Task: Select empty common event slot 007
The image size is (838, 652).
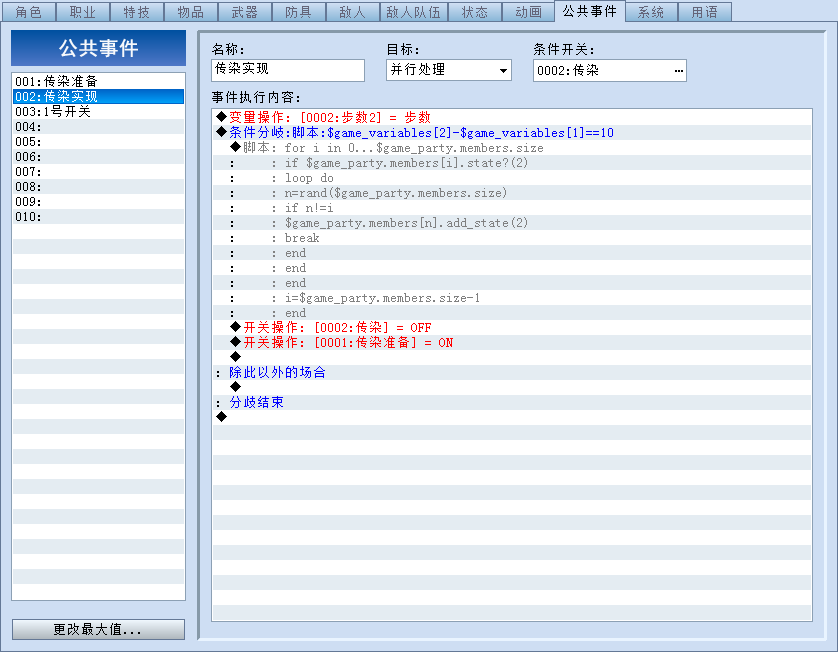Action: click(x=98, y=171)
